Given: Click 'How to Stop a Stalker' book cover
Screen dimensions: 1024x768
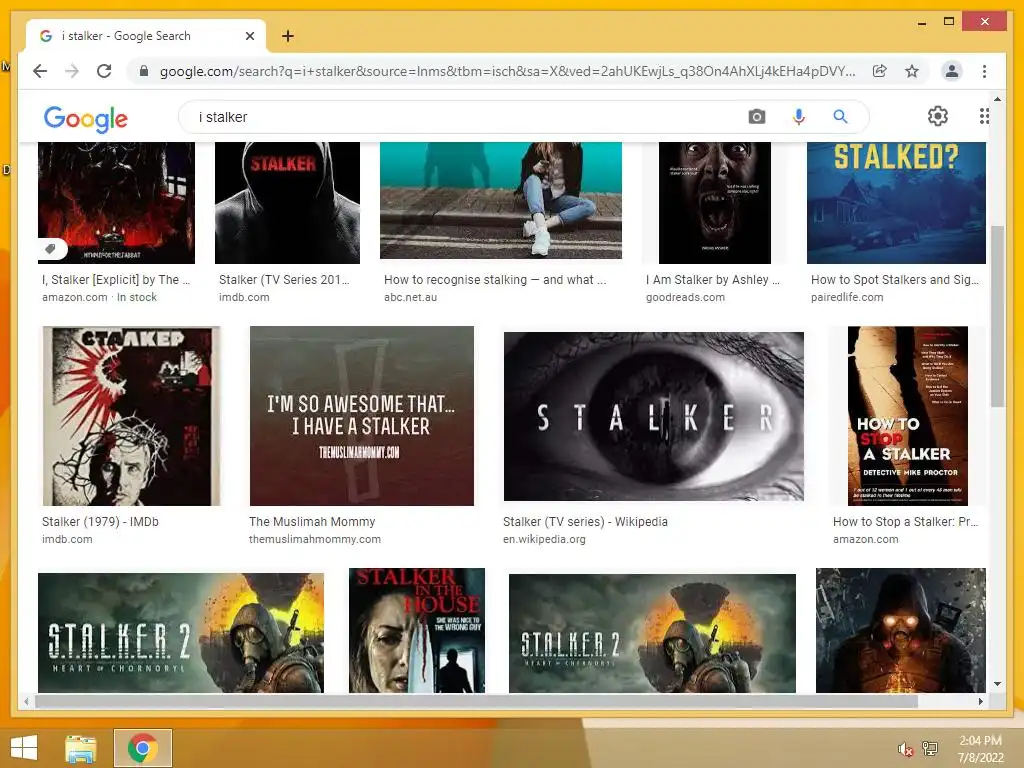Looking at the screenshot, I should coord(908,416).
